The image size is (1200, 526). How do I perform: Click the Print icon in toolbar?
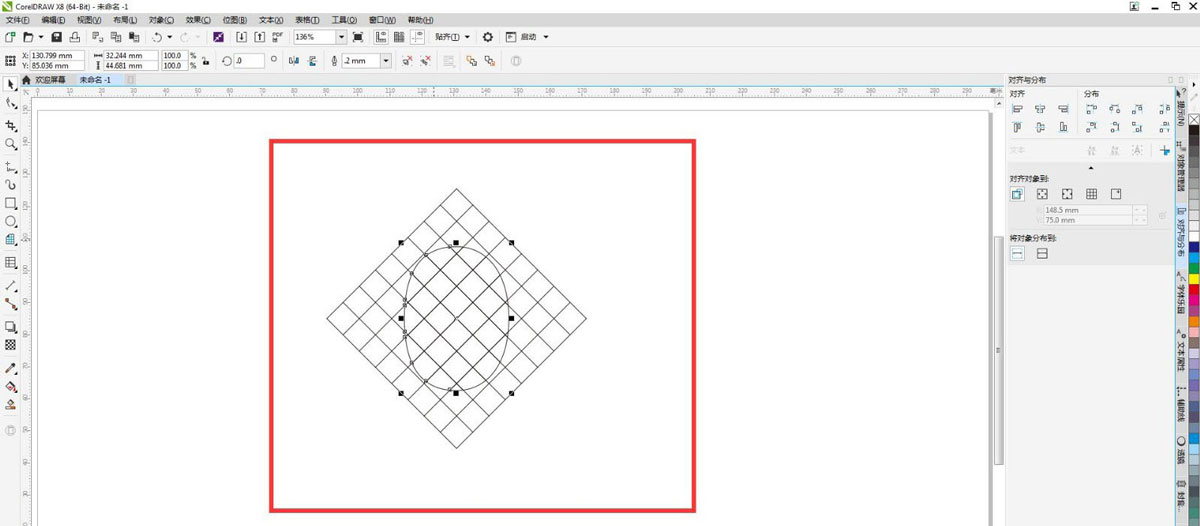pyautogui.click(x=75, y=37)
